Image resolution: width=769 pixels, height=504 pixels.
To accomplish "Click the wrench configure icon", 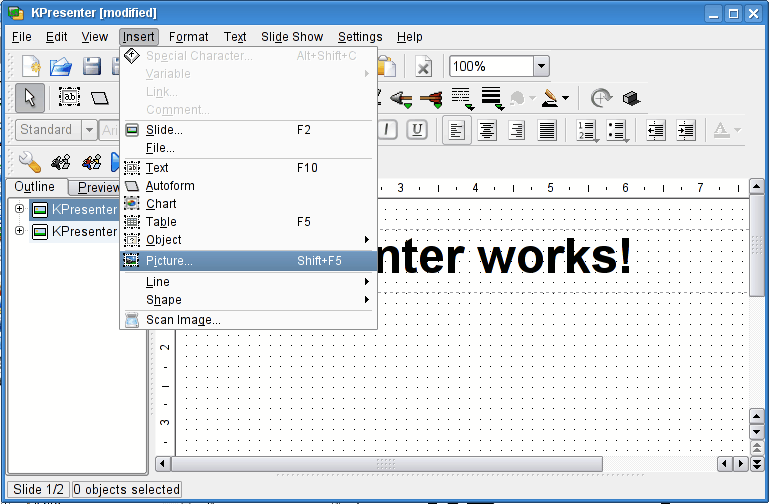I will pos(29,161).
